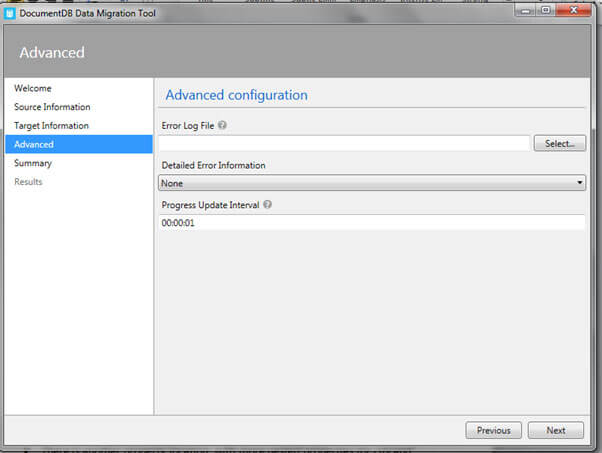The width and height of the screenshot is (602, 453).
Task: Minimize the Data Migration Tool window
Action: 526,11
